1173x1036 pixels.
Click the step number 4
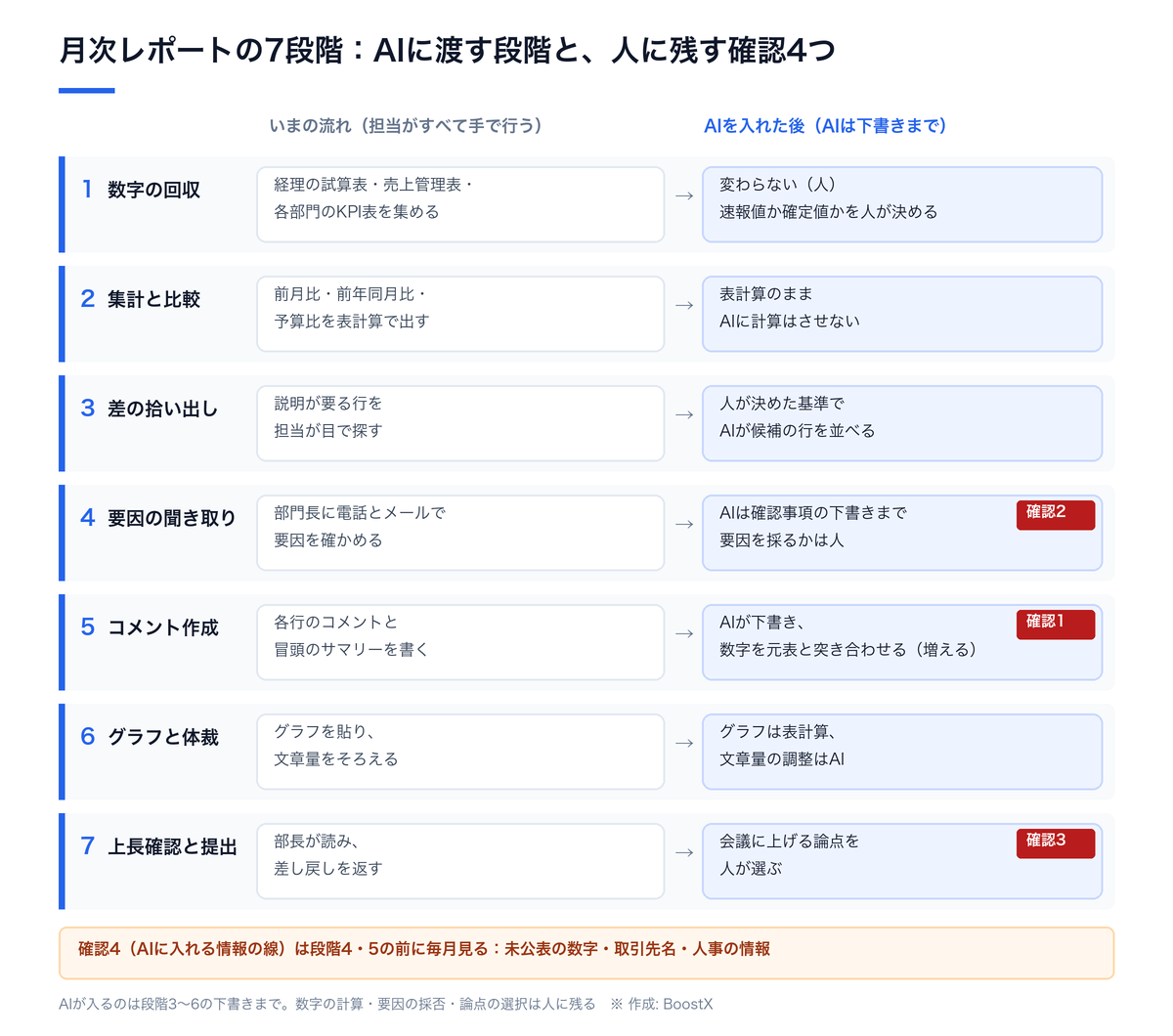coord(87,517)
